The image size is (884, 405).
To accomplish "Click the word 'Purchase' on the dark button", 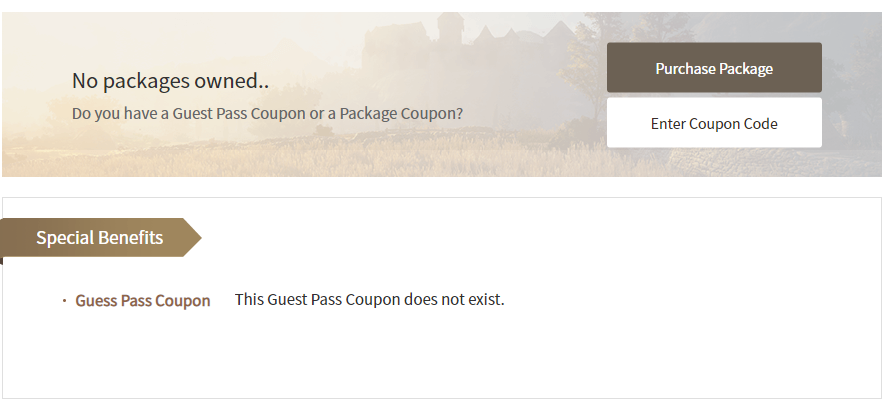I will point(687,68).
